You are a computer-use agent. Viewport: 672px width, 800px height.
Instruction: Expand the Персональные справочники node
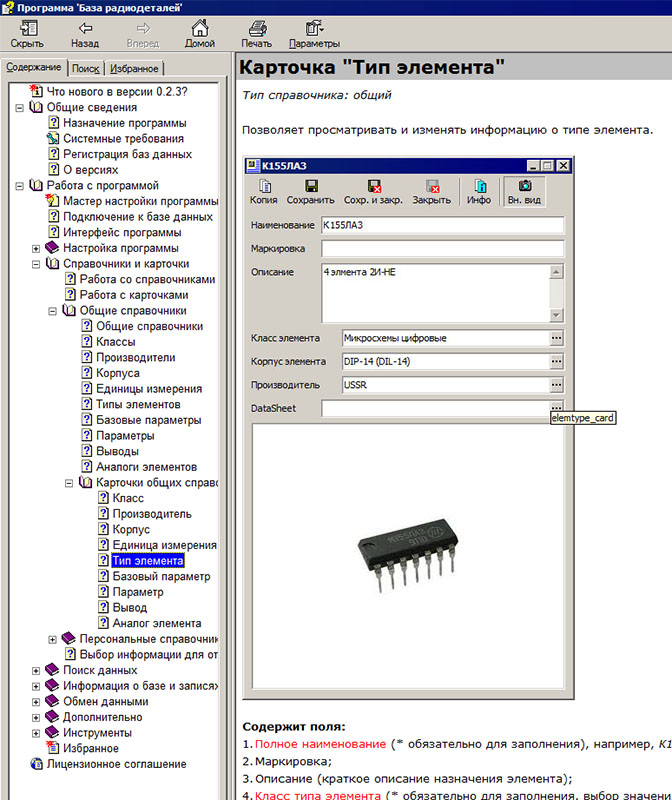pyautogui.click(x=52, y=639)
